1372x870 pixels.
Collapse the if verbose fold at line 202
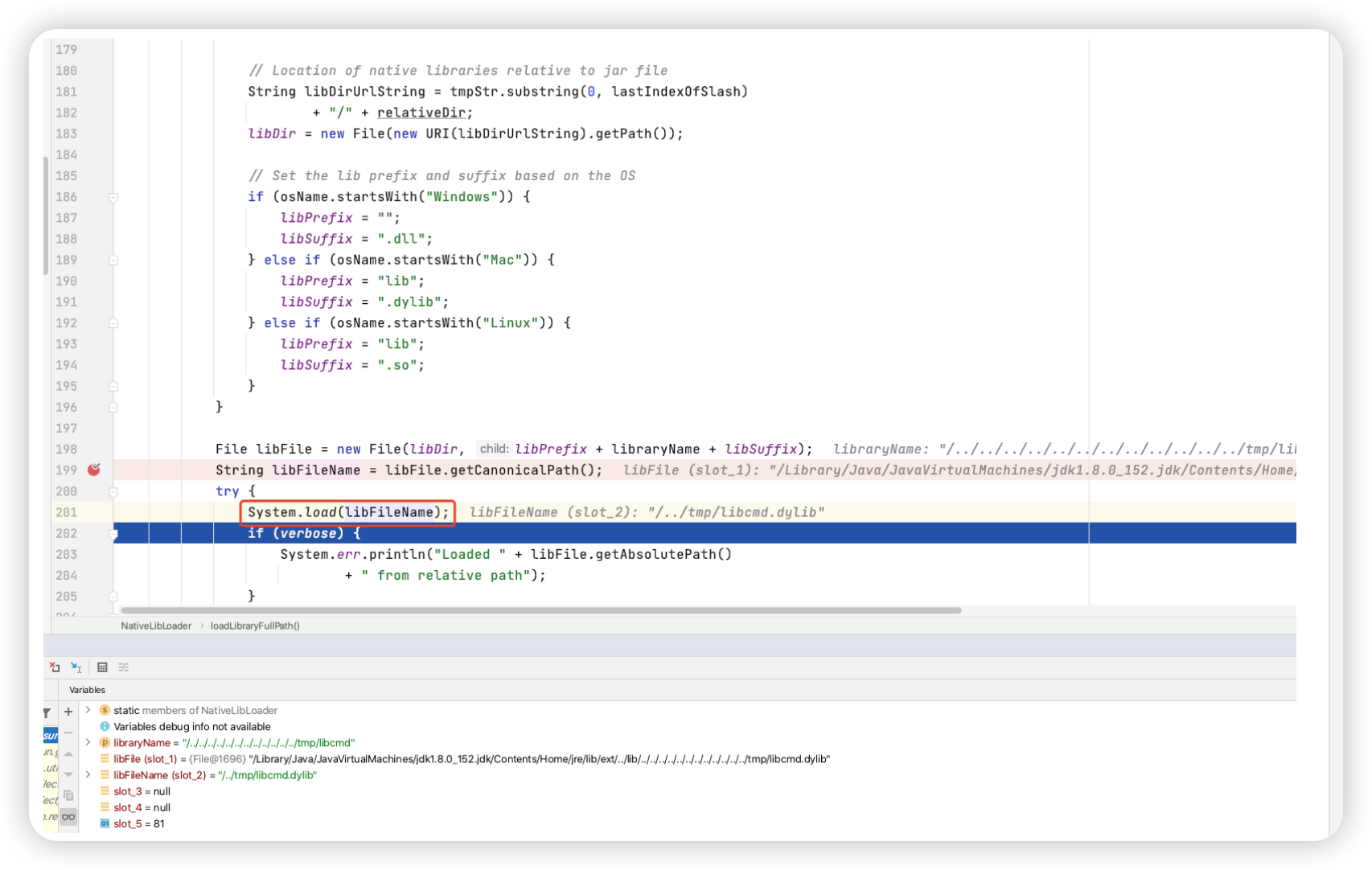(x=113, y=533)
